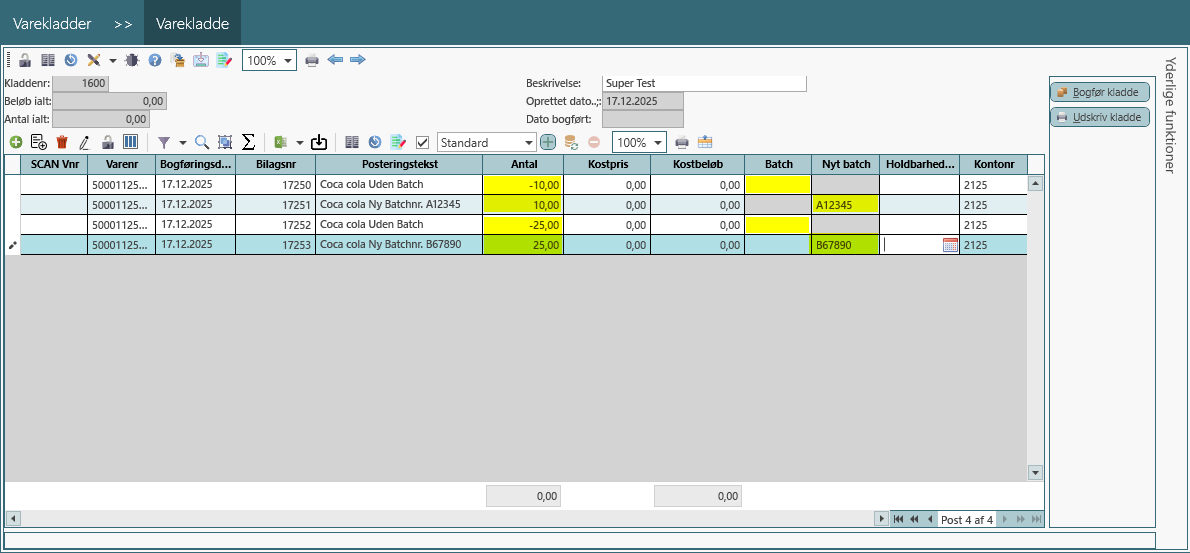The height and width of the screenshot is (553, 1190).
Task: Click the bug icon in top toolbar
Action: click(132, 60)
